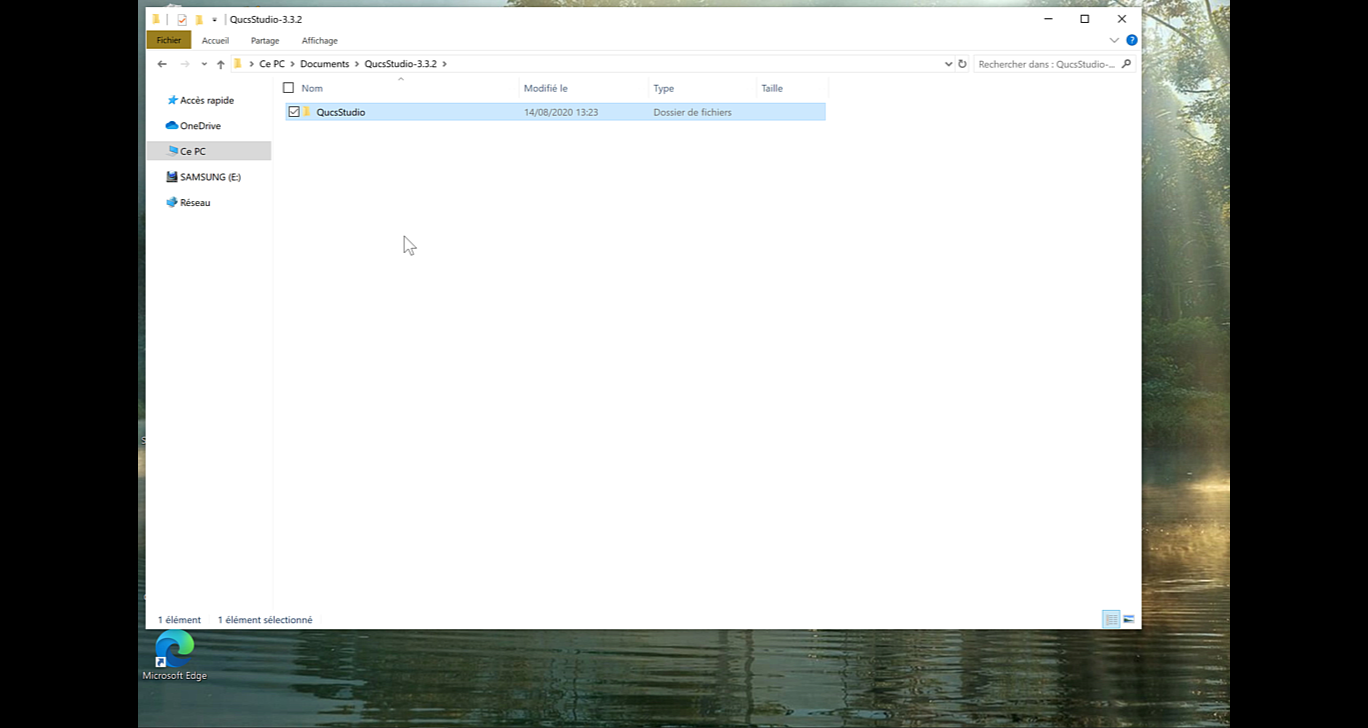1368x728 pixels.
Task: Click the QucsStudio folder icon
Action: click(308, 112)
